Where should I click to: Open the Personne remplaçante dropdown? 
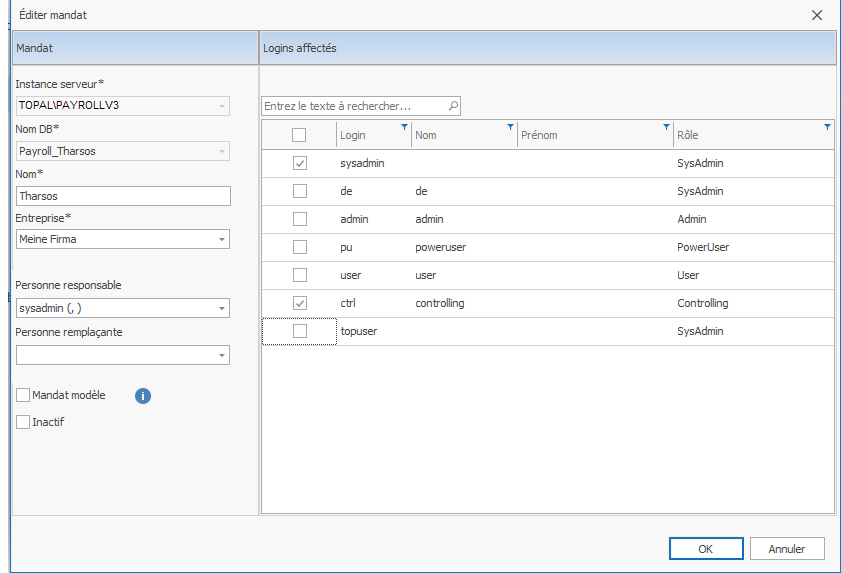coord(221,355)
